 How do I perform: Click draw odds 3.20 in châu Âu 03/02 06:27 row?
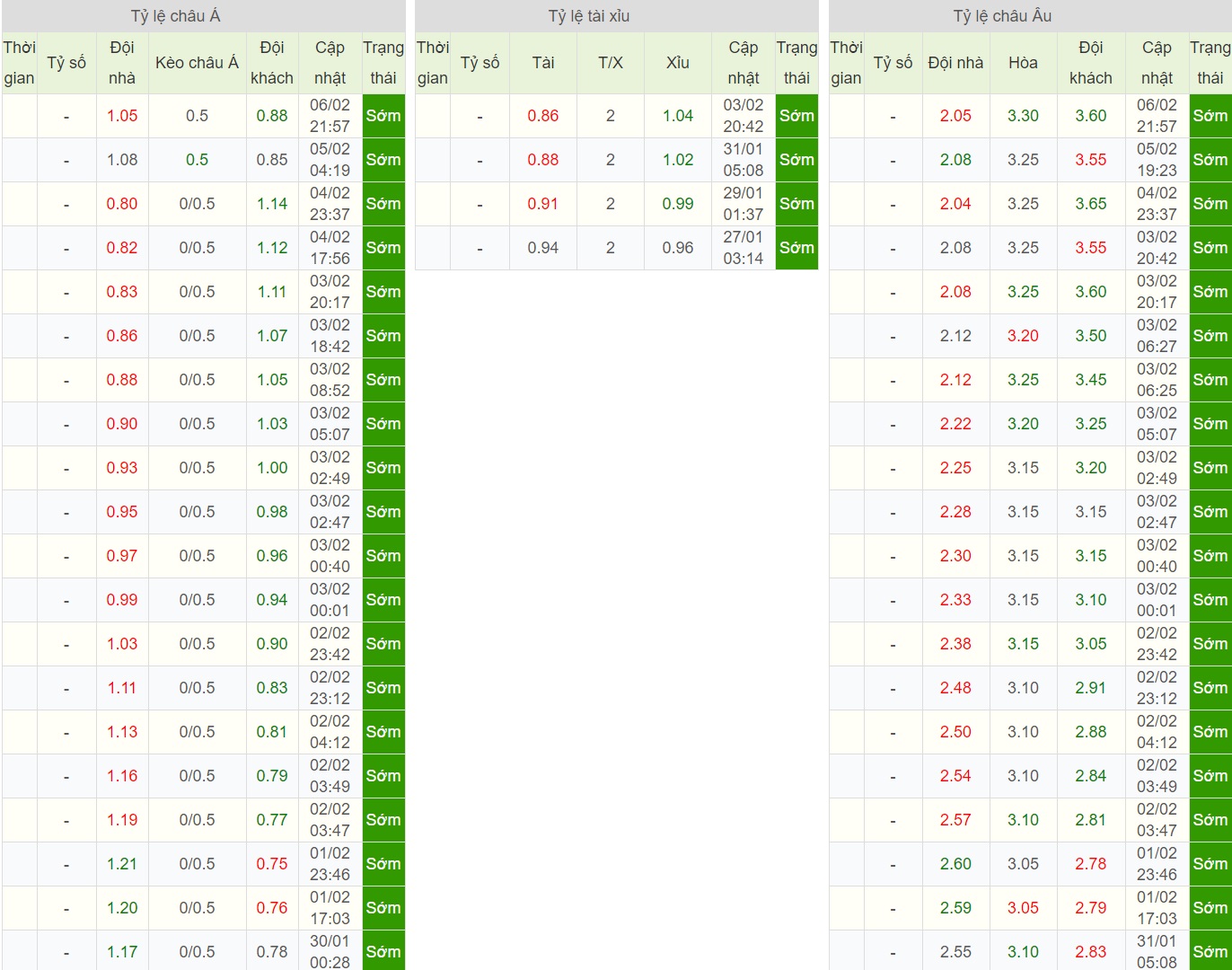pyautogui.click(x=1023, y=336)
